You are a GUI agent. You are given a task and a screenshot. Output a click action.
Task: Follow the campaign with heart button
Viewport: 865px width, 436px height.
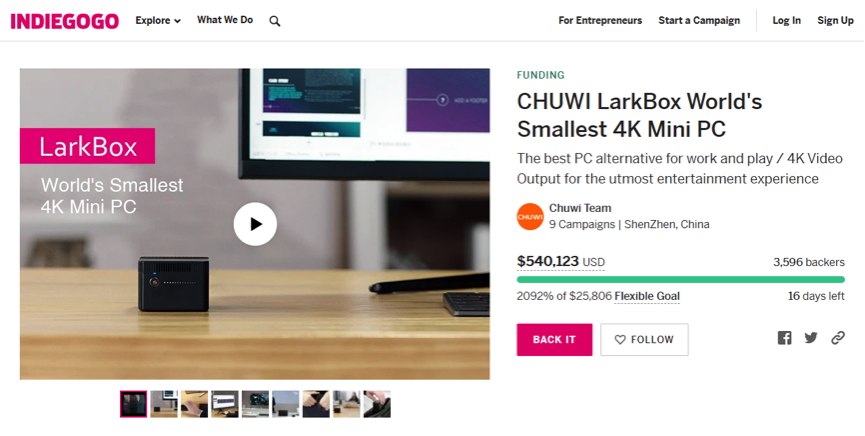click(644, 339)
